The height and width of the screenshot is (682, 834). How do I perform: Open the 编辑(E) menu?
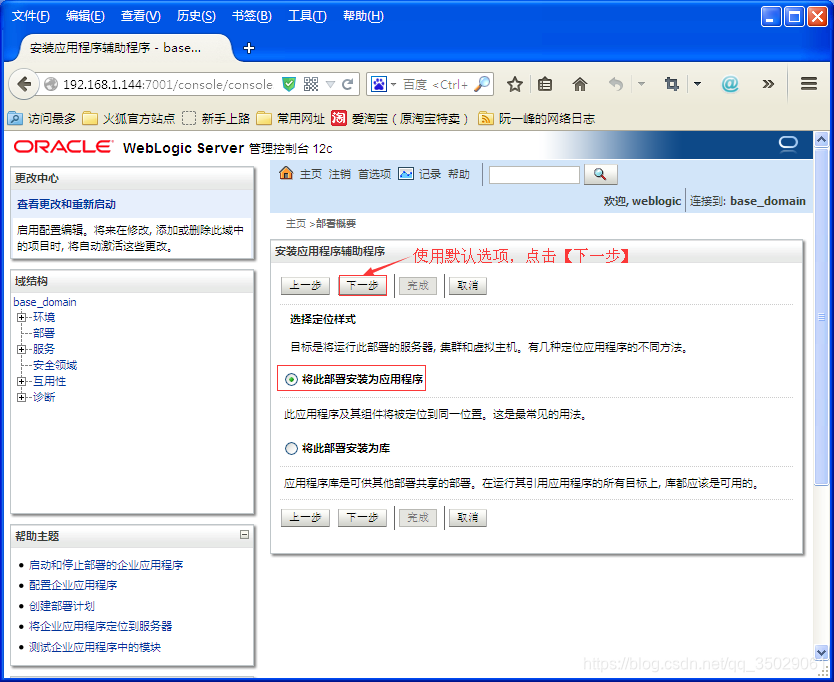[x=85, y=16]
